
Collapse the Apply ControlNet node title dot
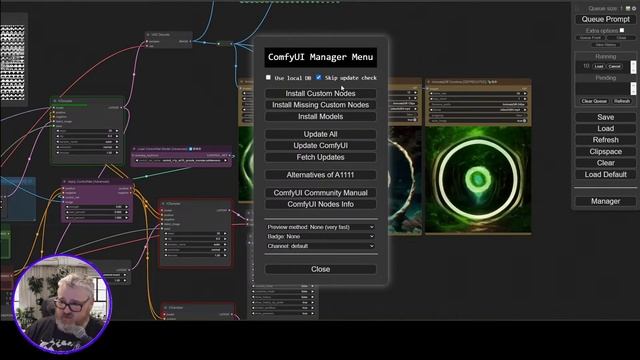coord(64,182)
